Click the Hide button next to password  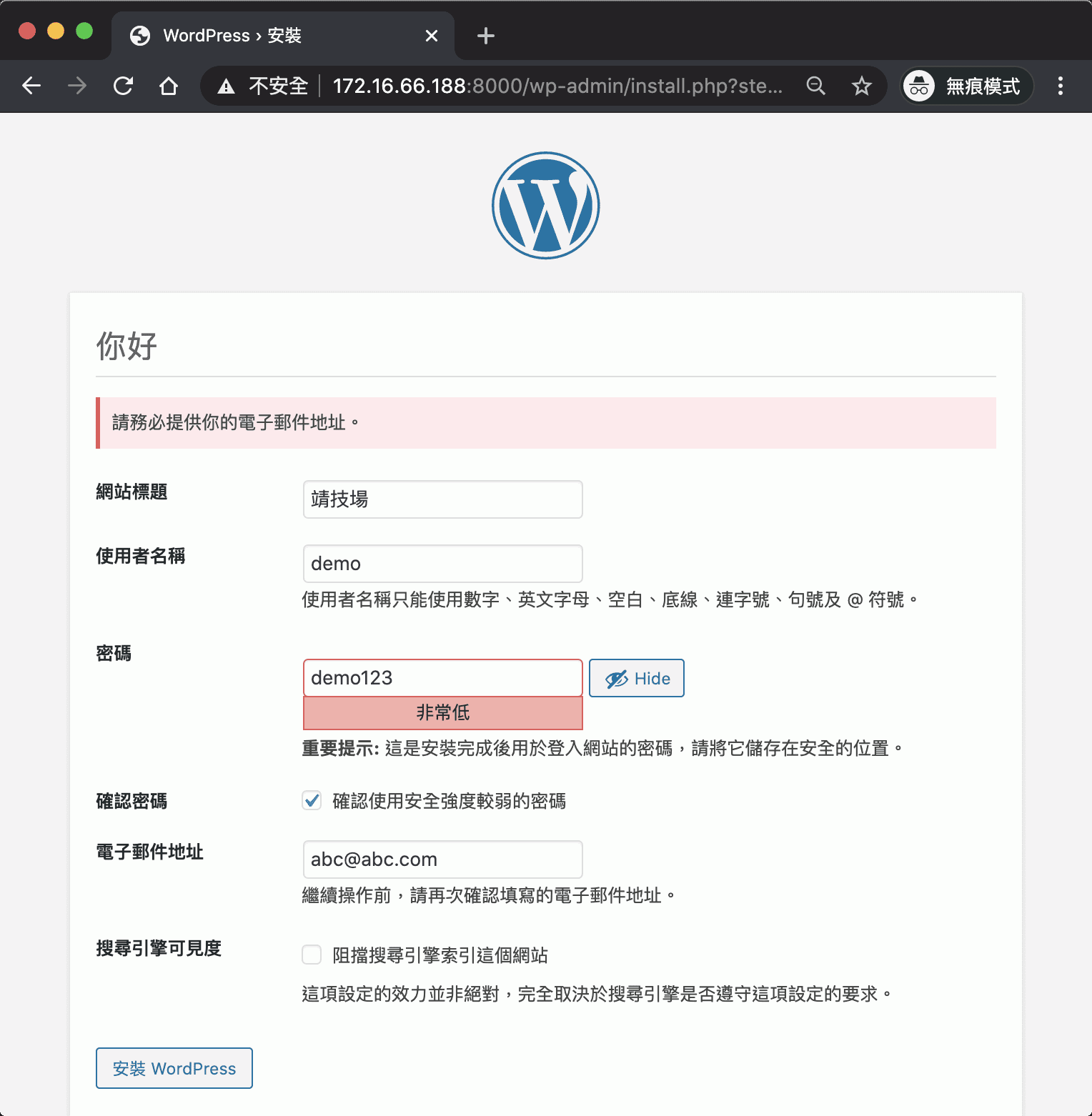click(x=636, y=677)
